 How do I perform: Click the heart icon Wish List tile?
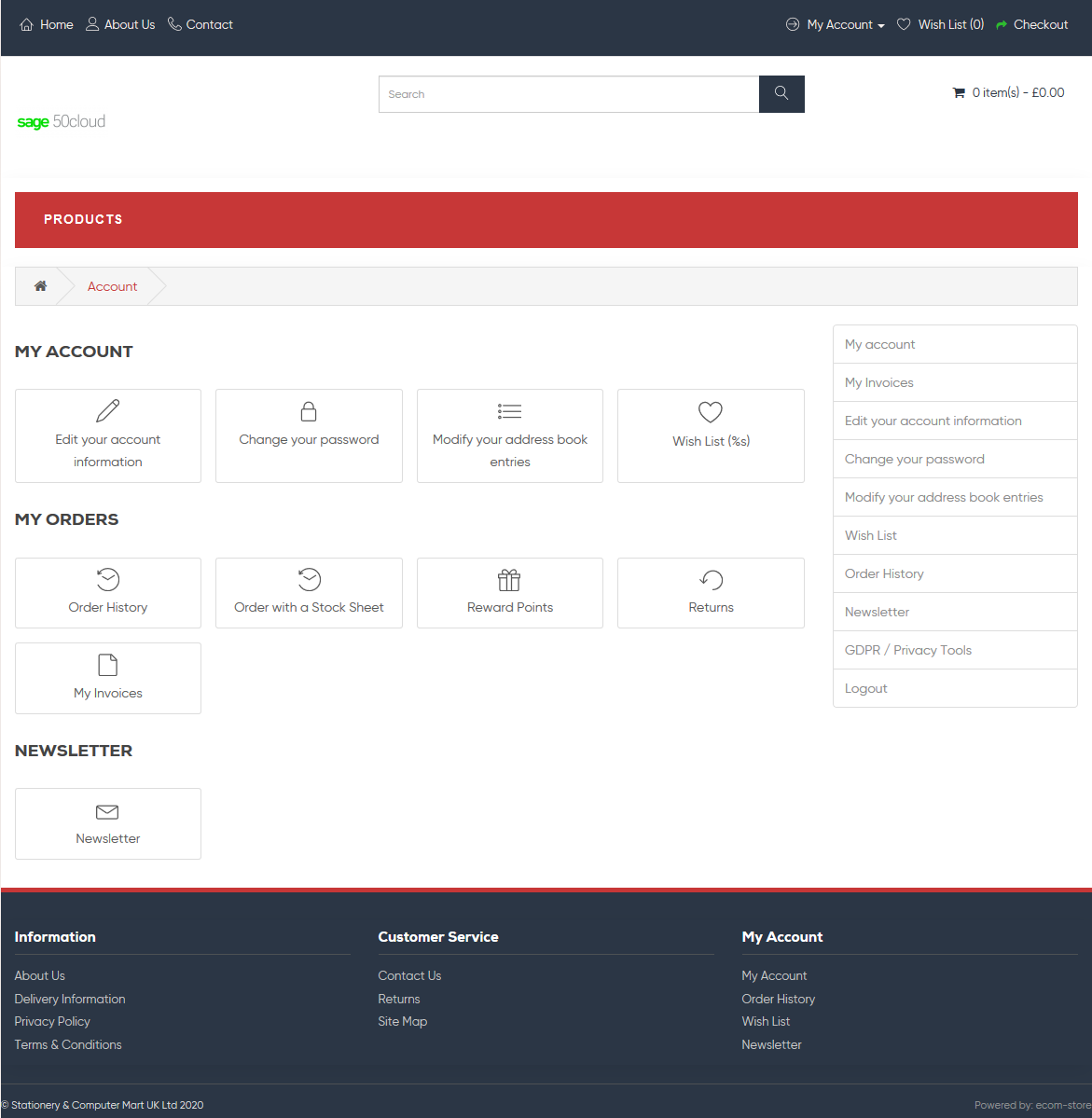[x=711, y=412]
